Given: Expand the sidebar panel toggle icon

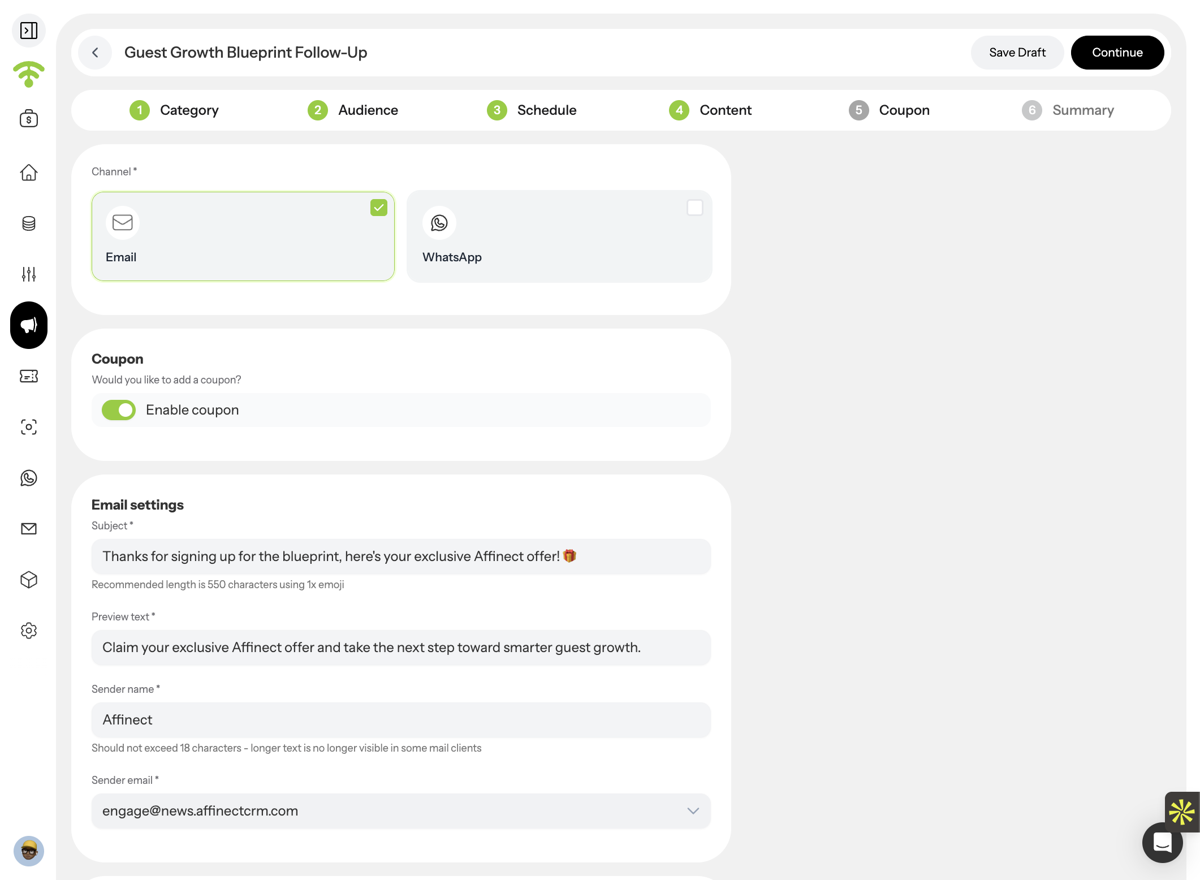Looking at the screenshot, I should coord(29,31).
